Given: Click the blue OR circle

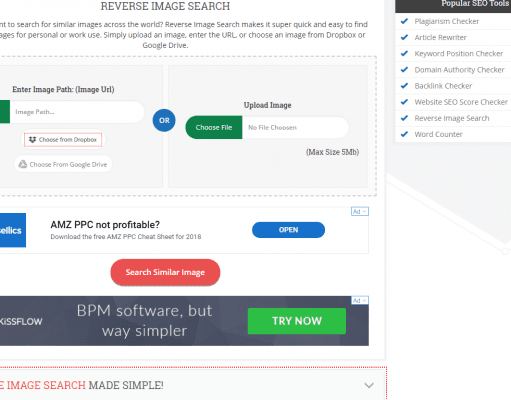Looking at the screenshot, I should [x=164, y=120].
